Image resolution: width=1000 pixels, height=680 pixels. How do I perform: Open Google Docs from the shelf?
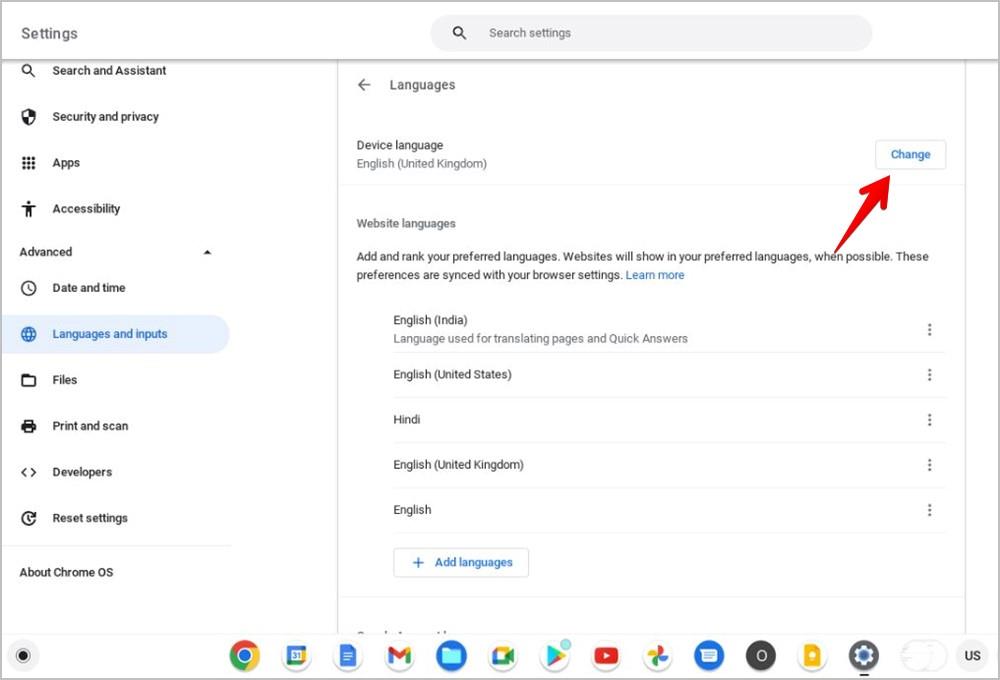click(x=348, y=656)
